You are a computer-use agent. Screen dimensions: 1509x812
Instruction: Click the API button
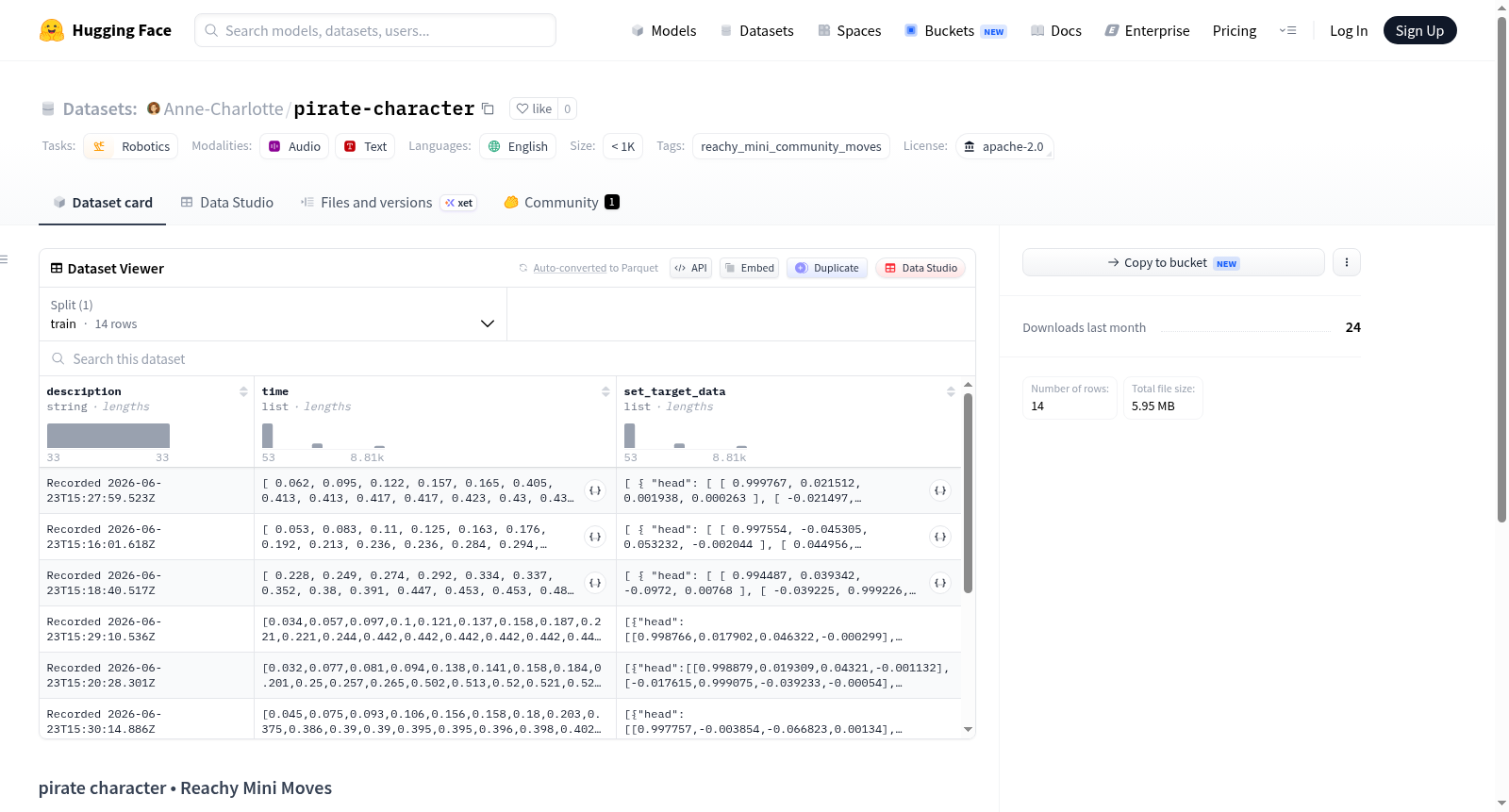690,269
